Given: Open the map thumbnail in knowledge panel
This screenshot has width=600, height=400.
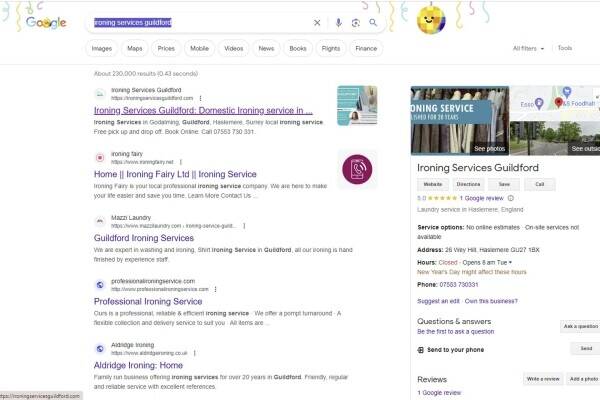Looking at the screenshot, I should tap(555, 103).
